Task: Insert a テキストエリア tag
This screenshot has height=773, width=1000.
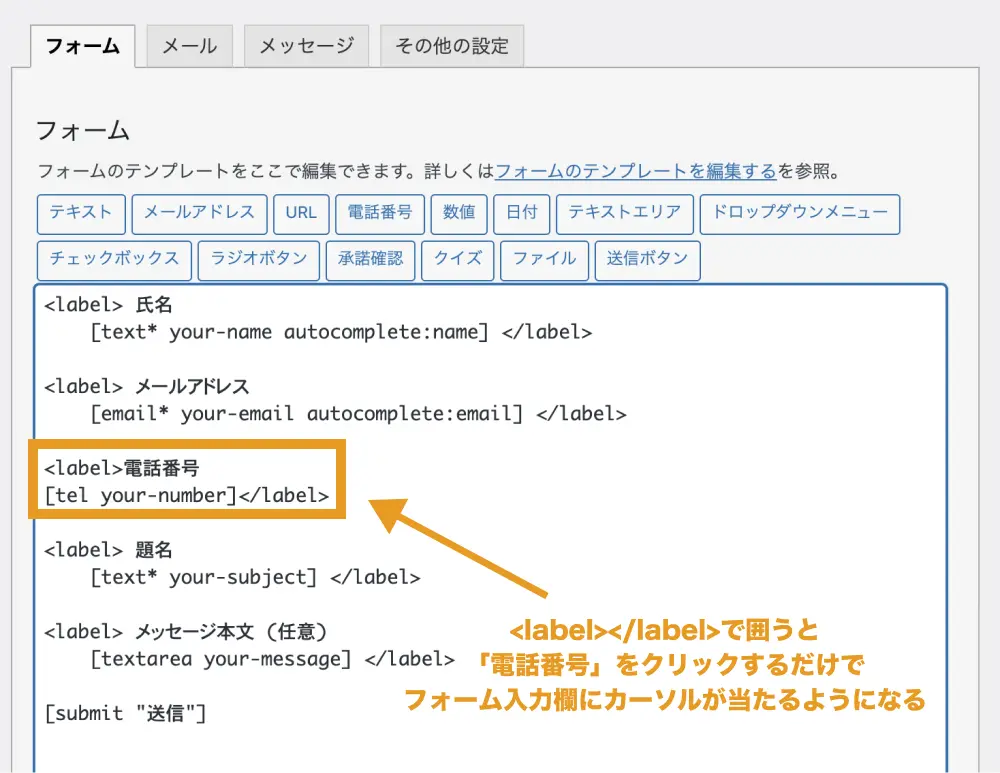Action: click(624, 213)
